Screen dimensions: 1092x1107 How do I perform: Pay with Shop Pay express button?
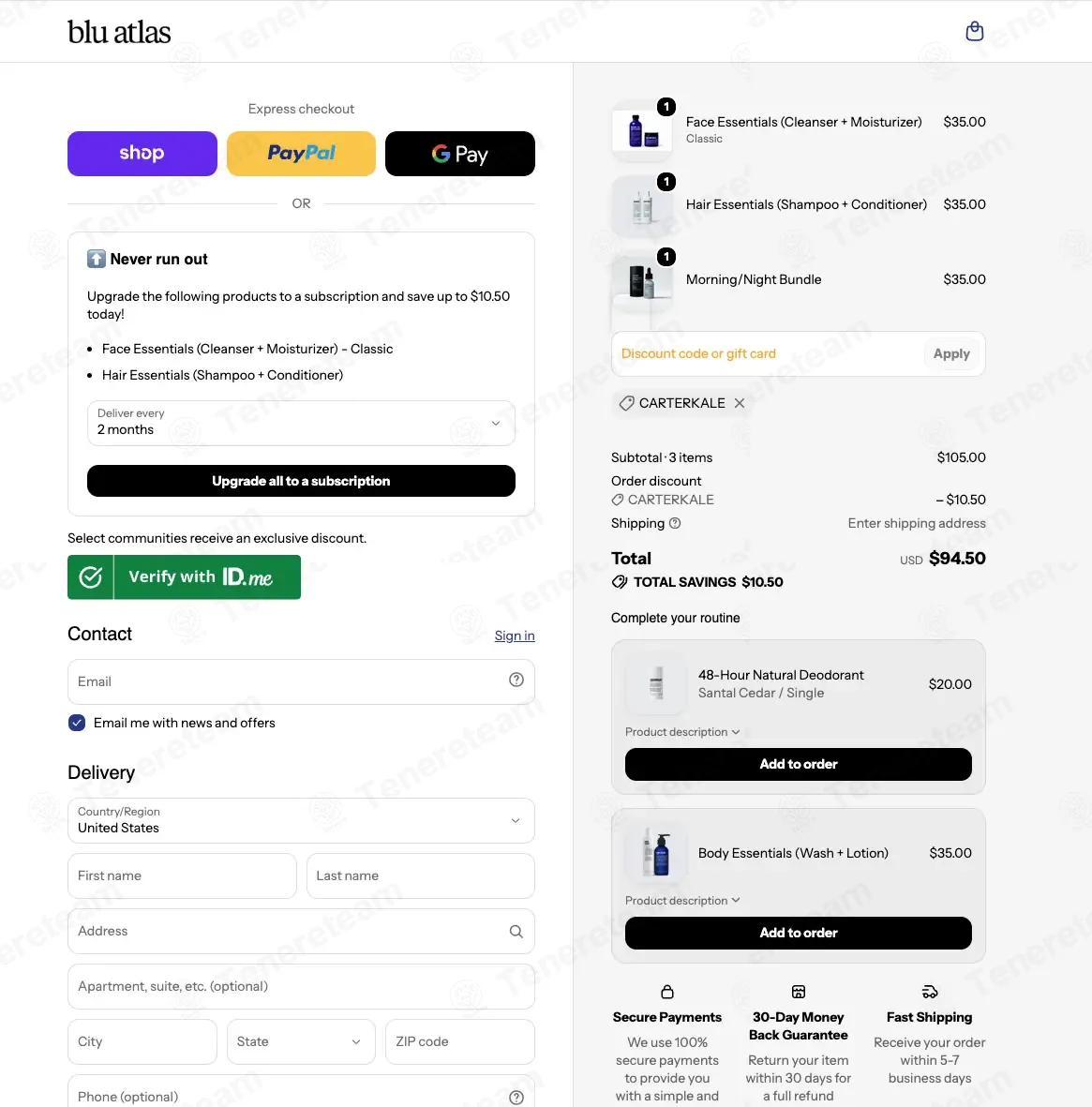[142, 153]
